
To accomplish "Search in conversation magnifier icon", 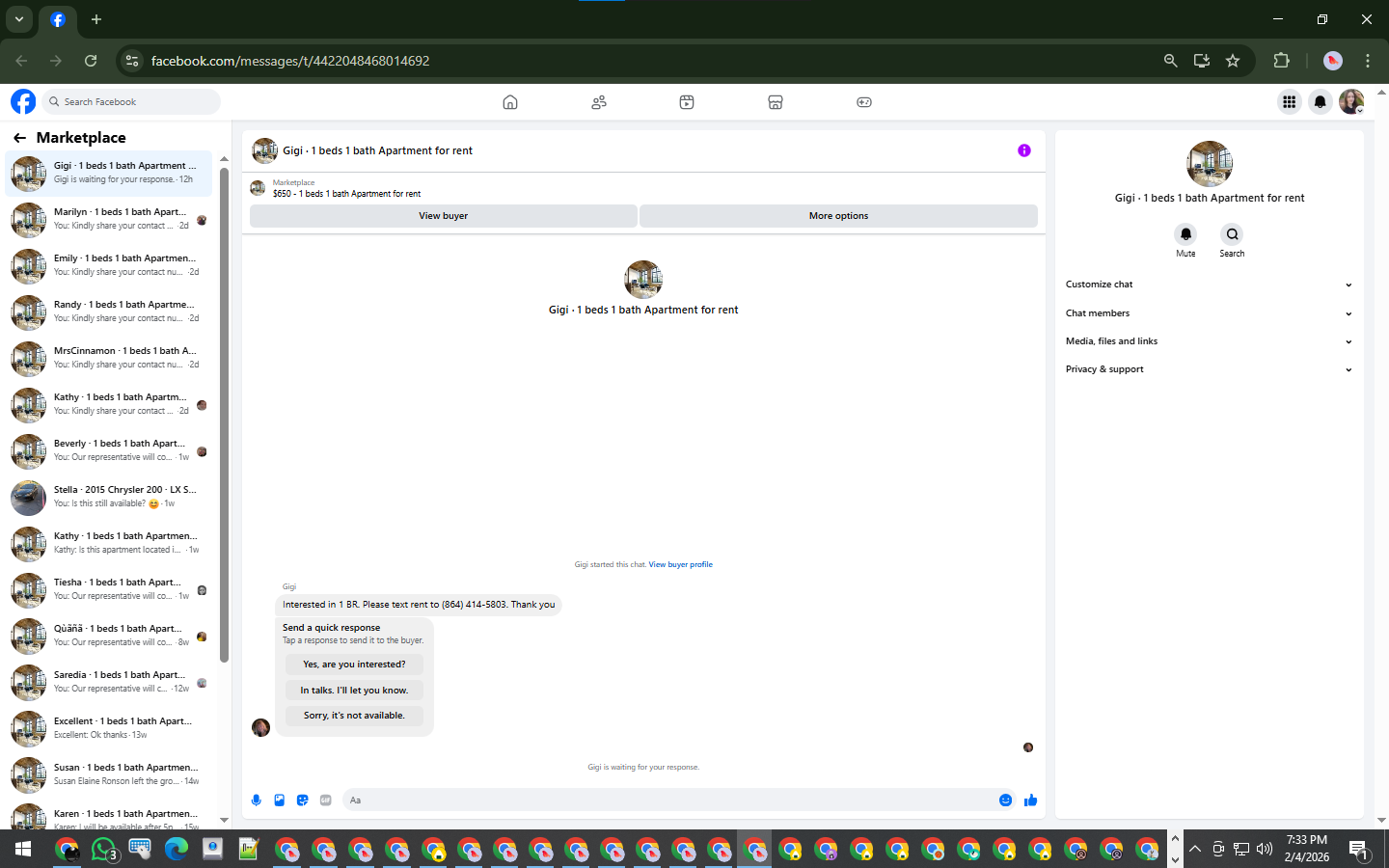I will click(x=1232, y=234).
